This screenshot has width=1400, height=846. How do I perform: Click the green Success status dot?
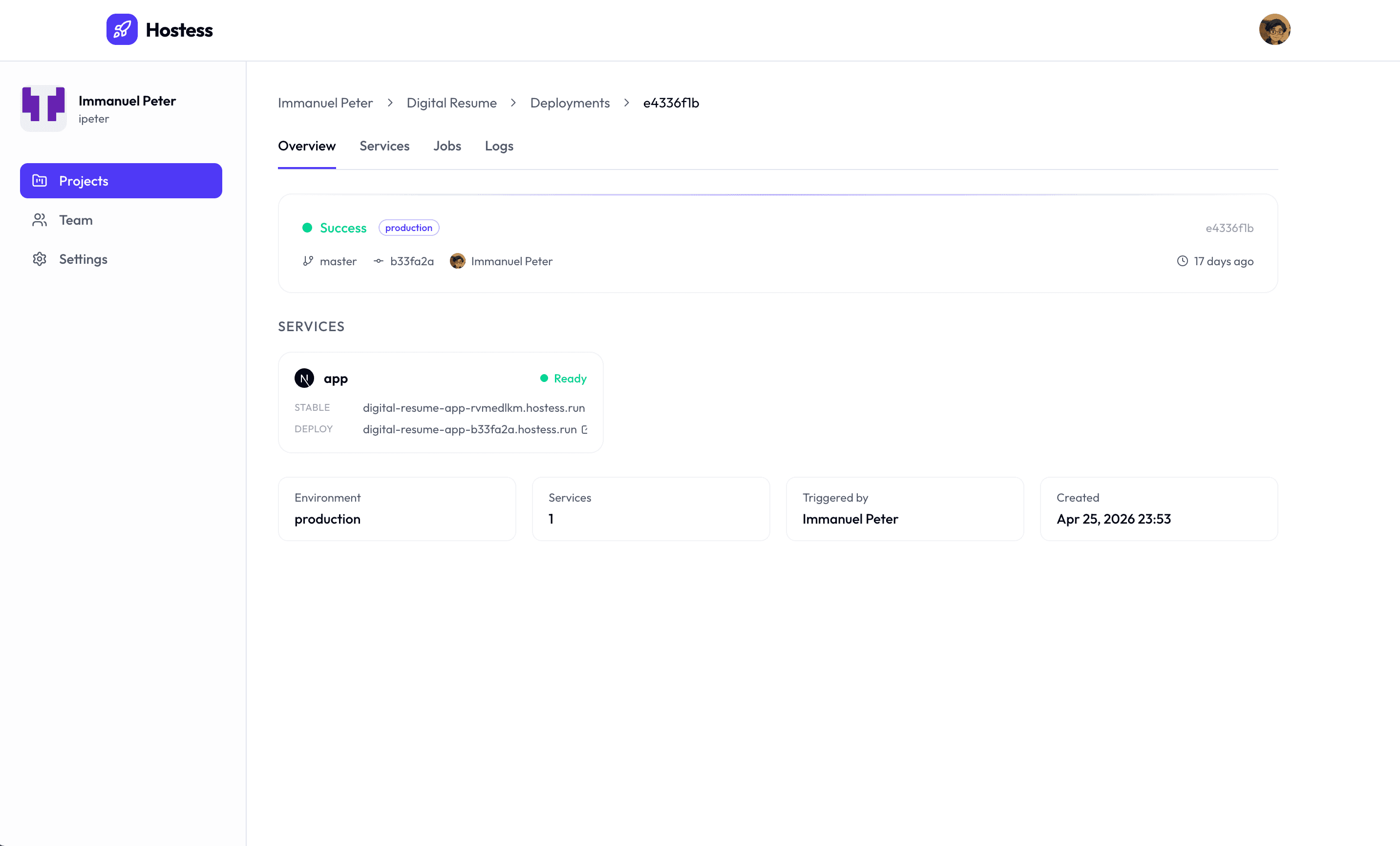pos(307,228)
